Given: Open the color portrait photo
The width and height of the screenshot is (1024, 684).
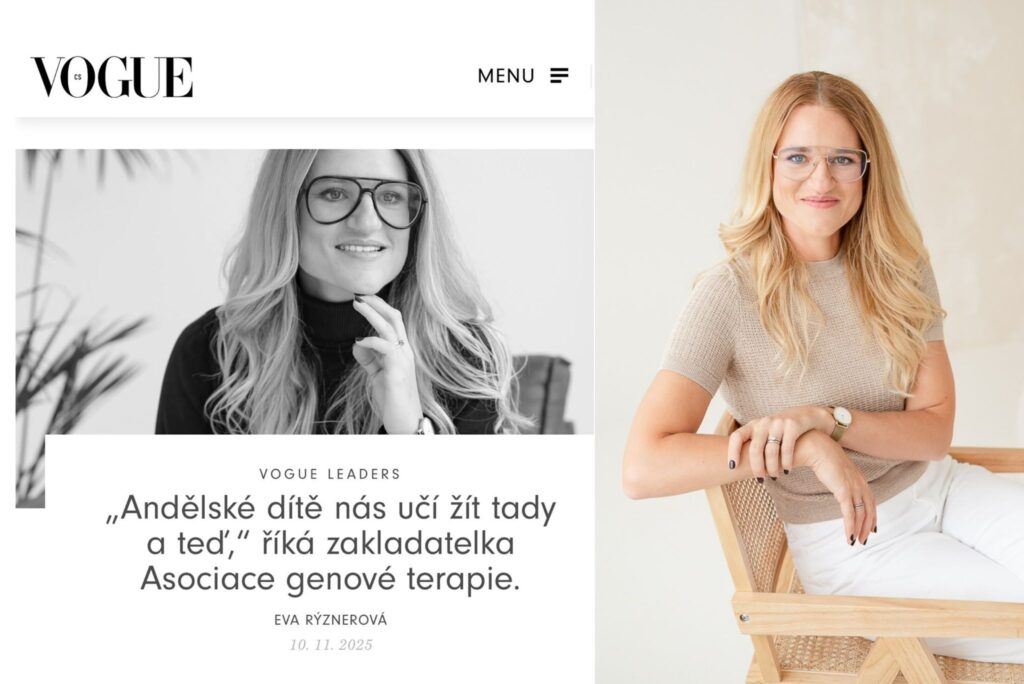Looking at the screenshot, I should coord(810,342).
